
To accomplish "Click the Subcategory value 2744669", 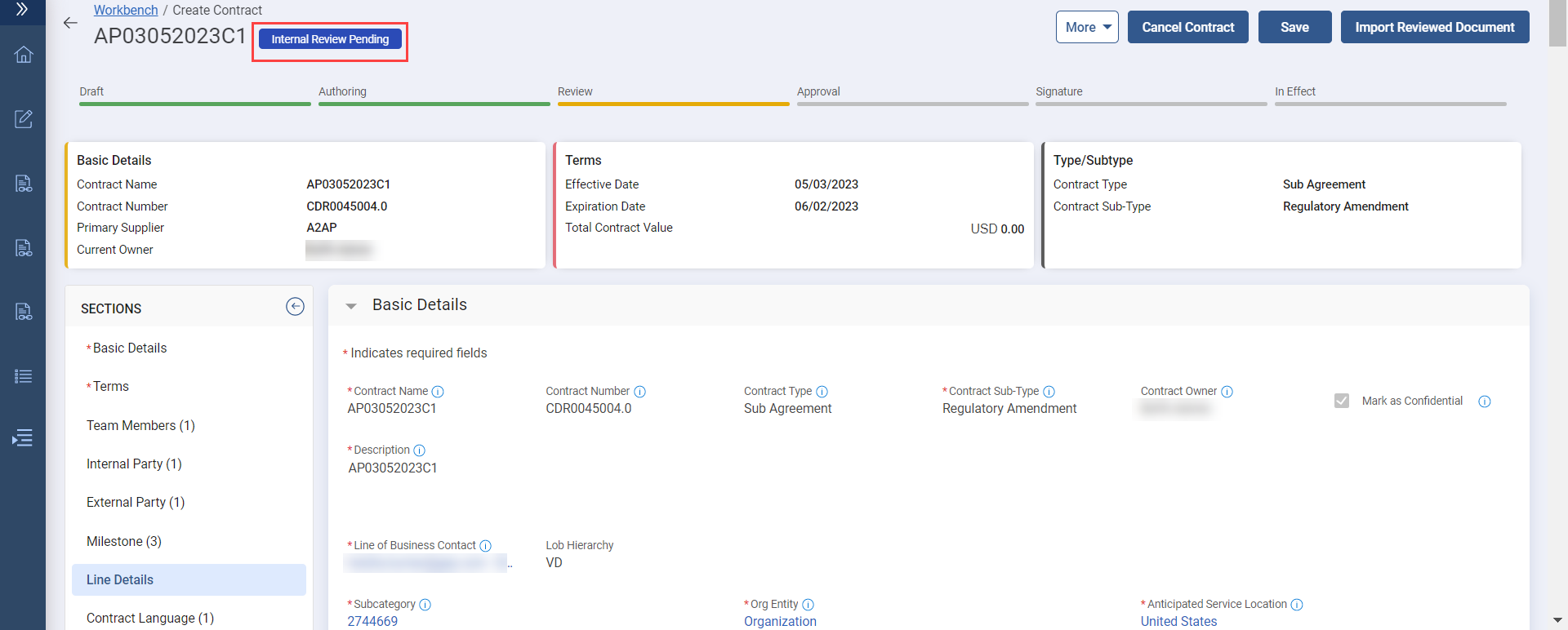I will pos(372,621).
